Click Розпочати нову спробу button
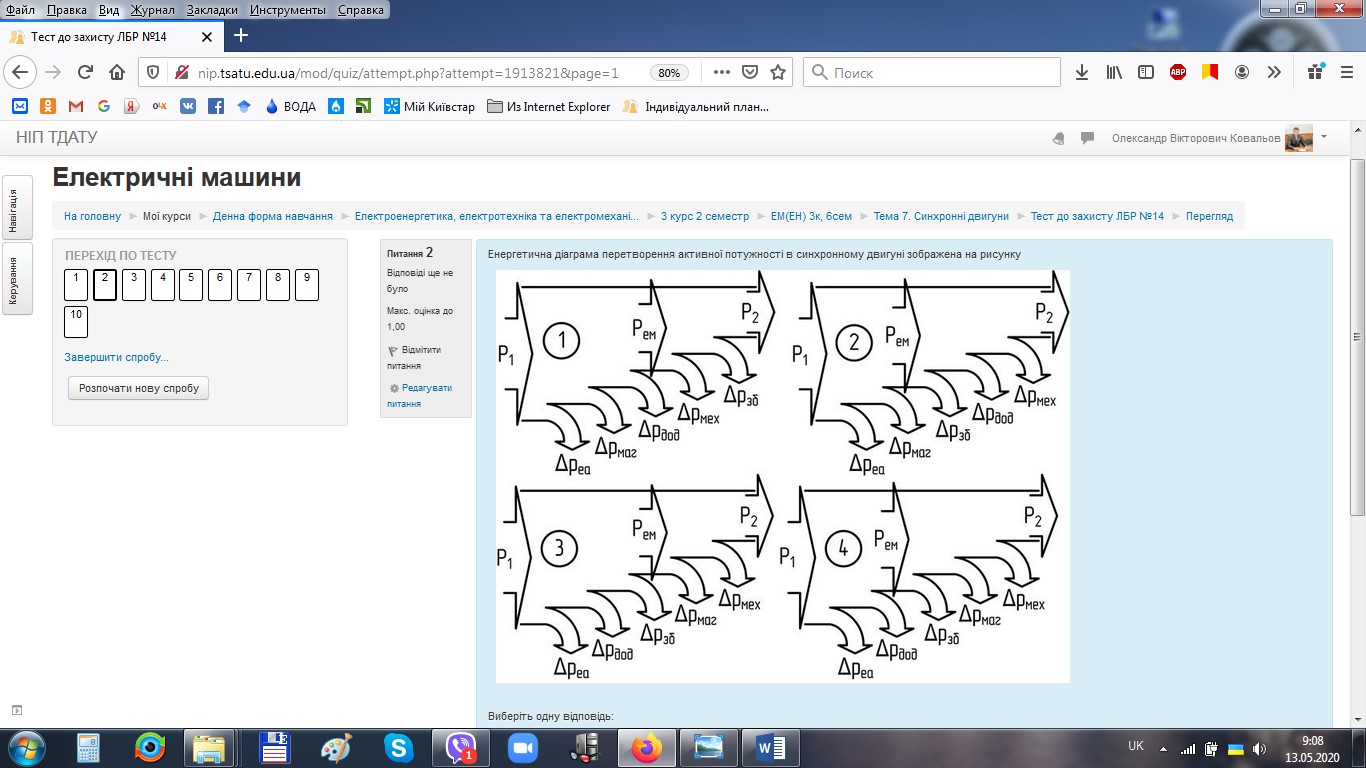This screenshot has width=1366, height=768. click(x=139, y=388)
